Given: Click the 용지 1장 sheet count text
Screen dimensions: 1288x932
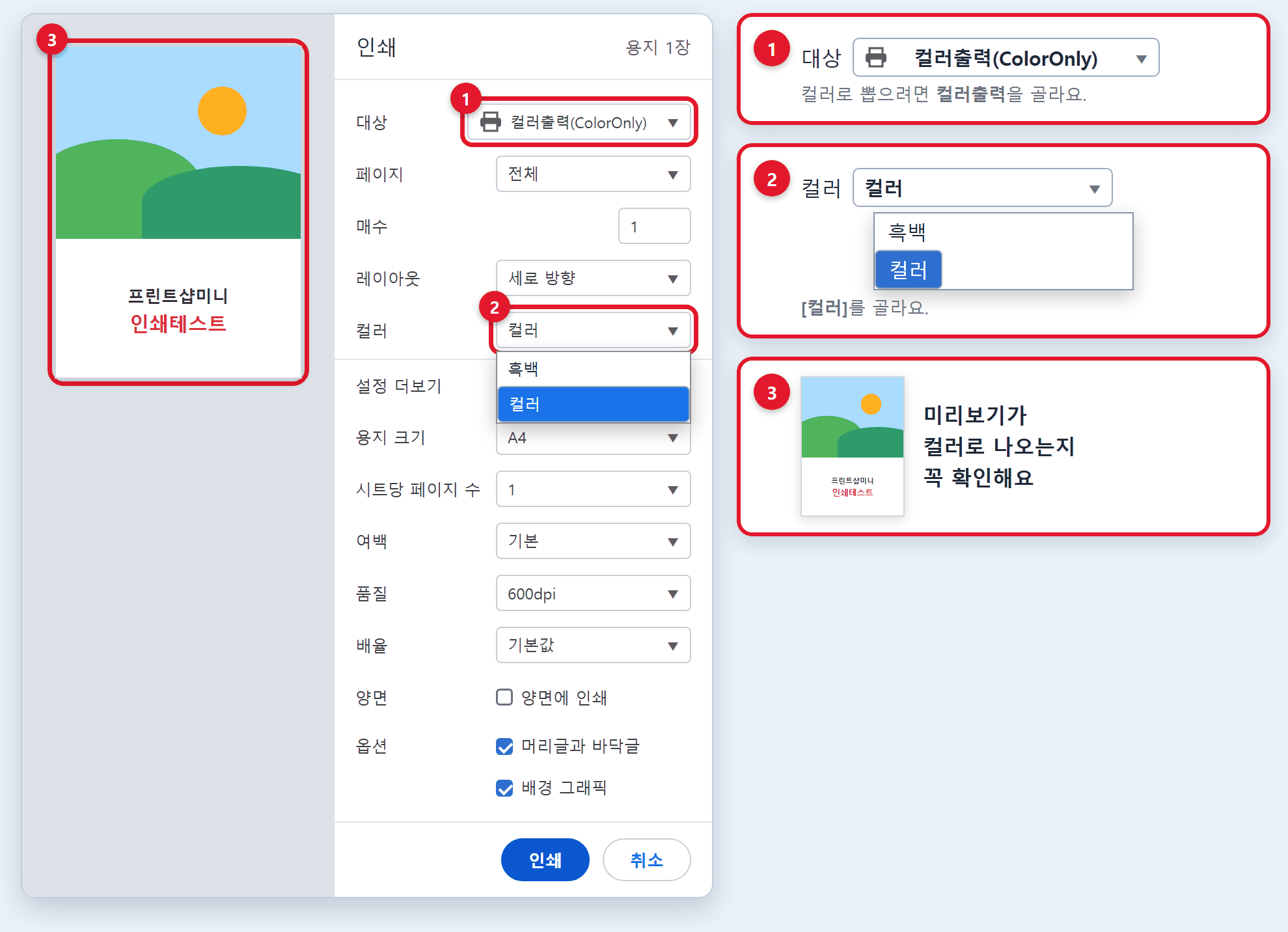Looking at the screenshot, I should click(657, 47).
